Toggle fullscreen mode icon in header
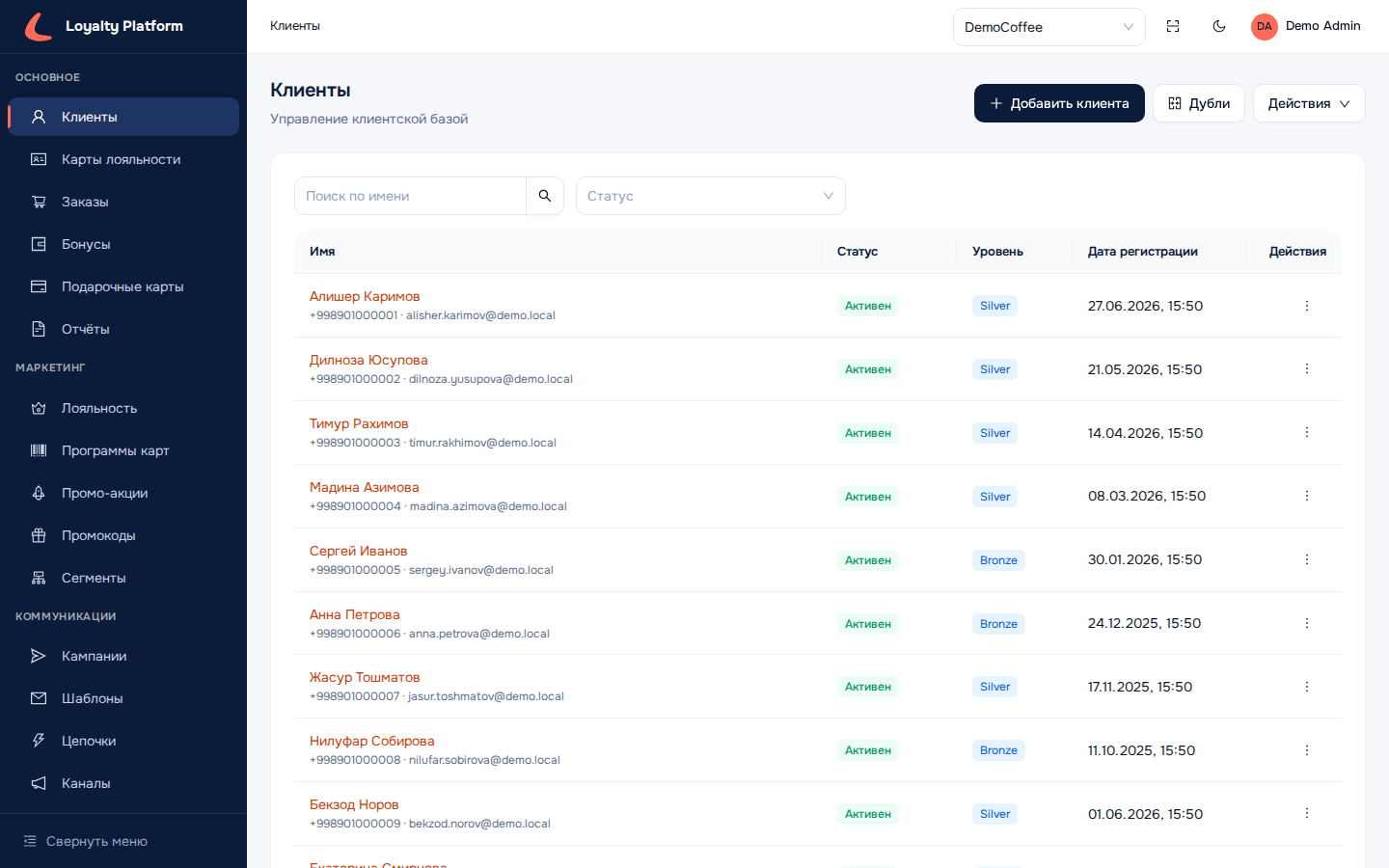Screen dimensions: 1389x868 (1173, 26)
